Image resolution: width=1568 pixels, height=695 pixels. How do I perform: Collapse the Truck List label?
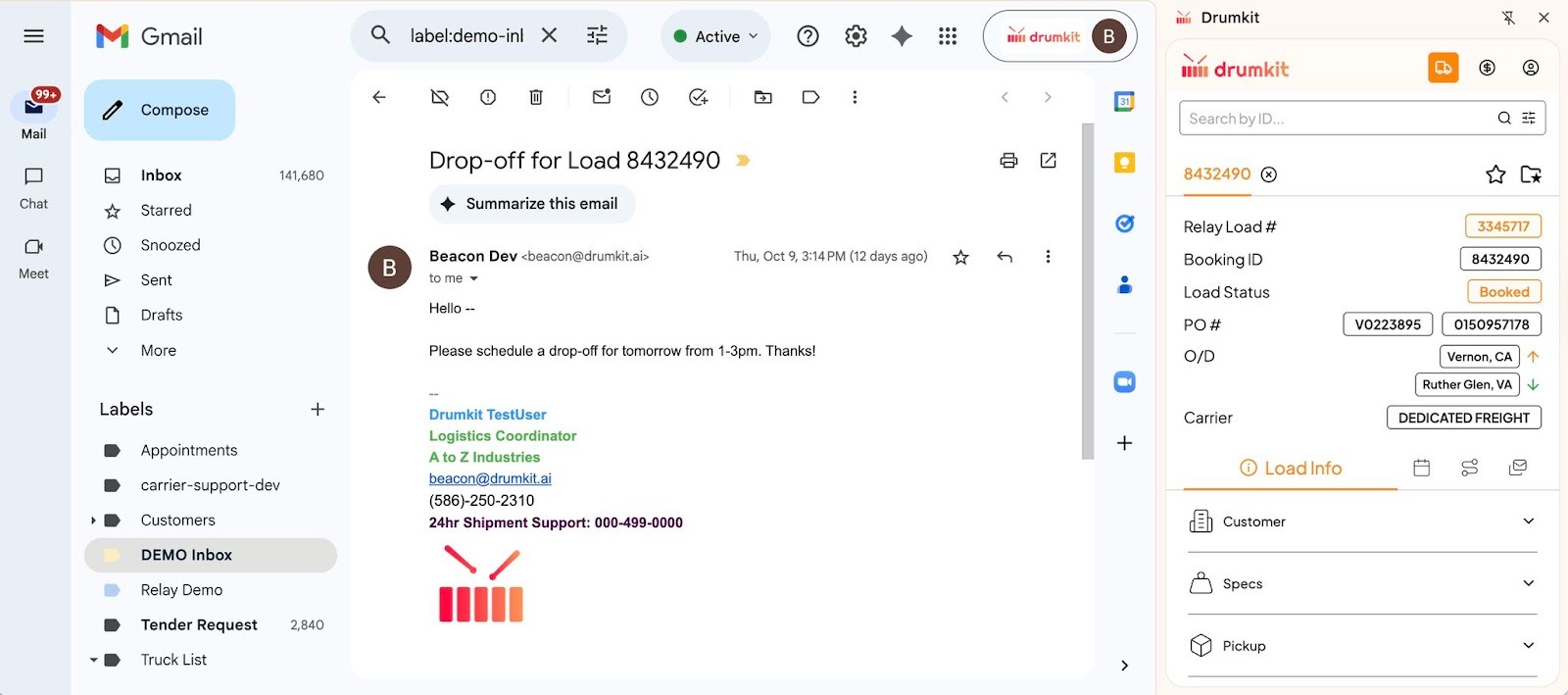click(93, 661)
